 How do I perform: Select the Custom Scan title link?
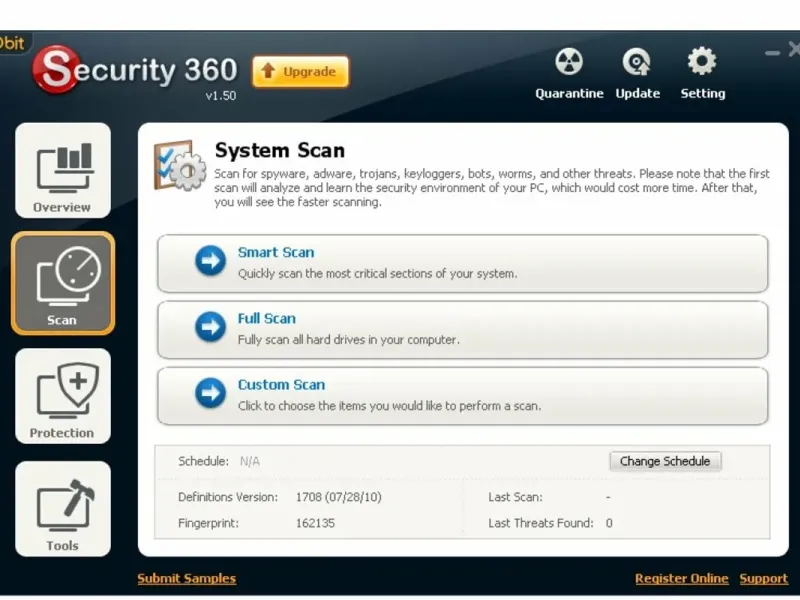(282, 385)
